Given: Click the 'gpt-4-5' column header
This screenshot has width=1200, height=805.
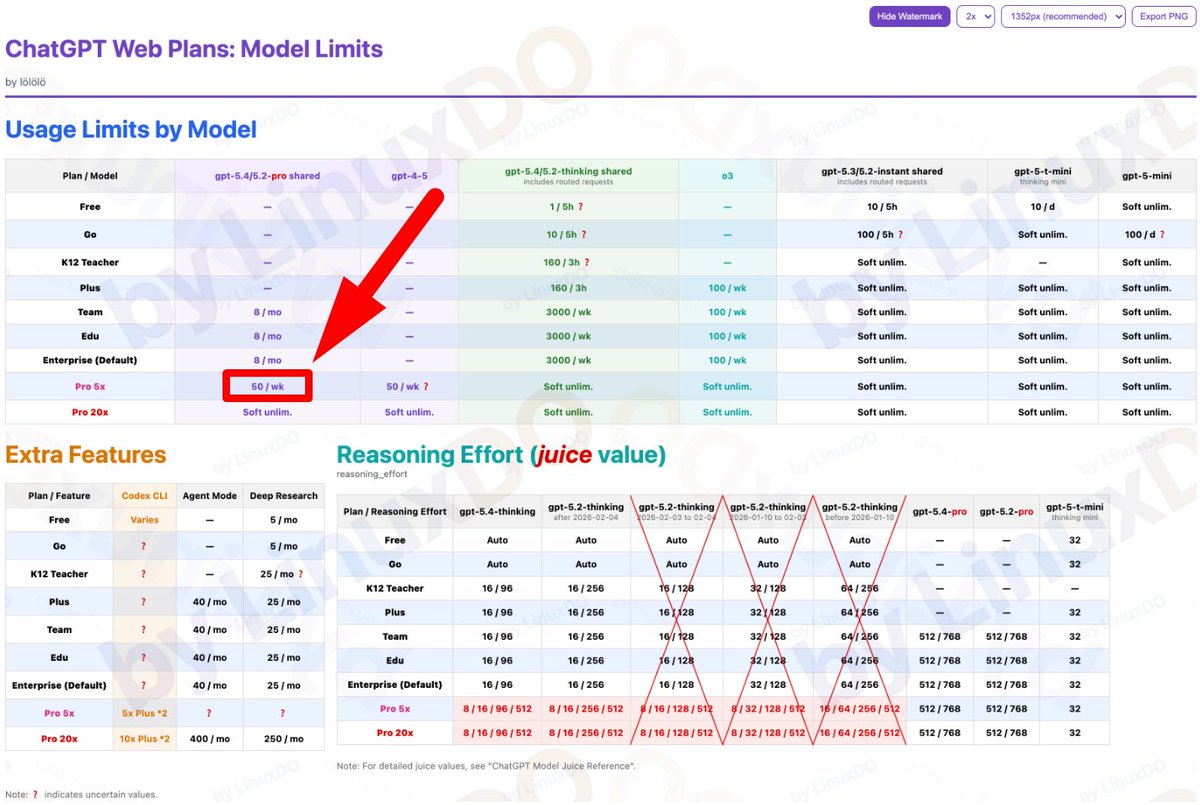Looking at the screenshot, I should coord(409,175).
